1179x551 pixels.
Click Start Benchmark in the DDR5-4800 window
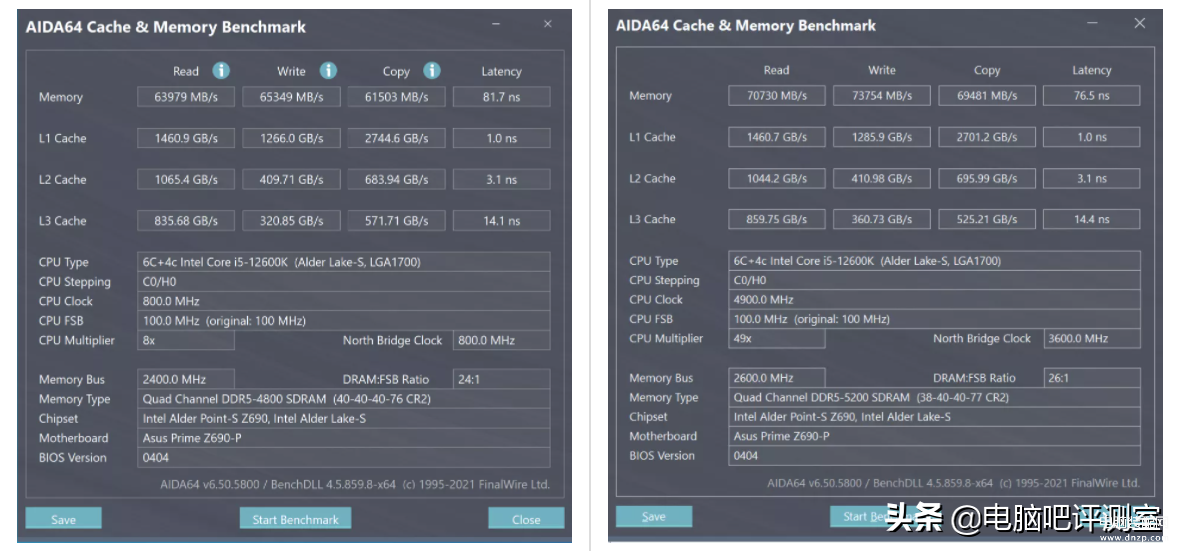296,519
